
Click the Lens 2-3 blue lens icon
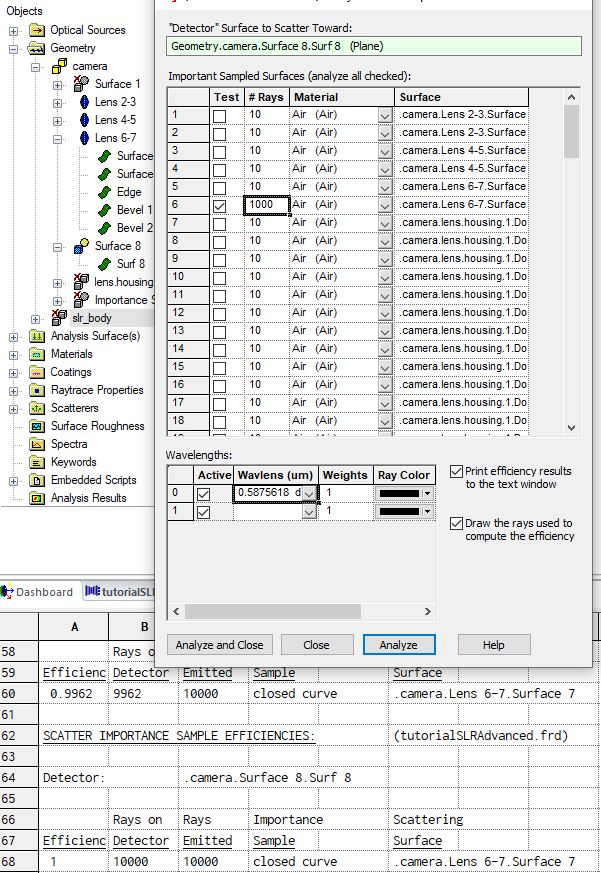point(84,102)
